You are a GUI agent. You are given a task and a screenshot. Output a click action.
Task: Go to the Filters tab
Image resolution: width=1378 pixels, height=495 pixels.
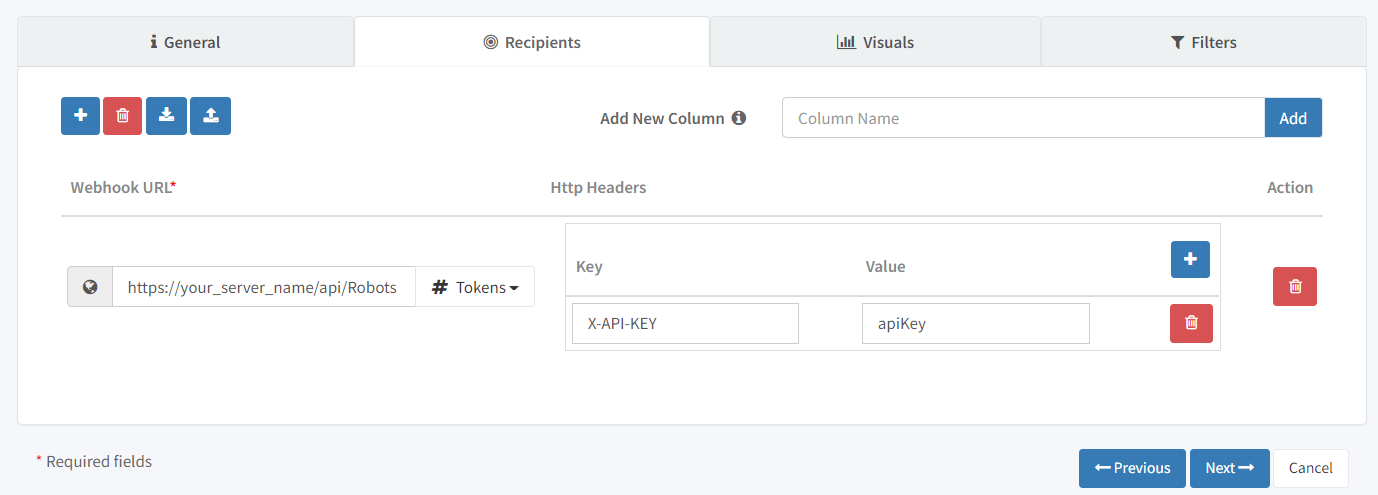[x=1204, y=42]
